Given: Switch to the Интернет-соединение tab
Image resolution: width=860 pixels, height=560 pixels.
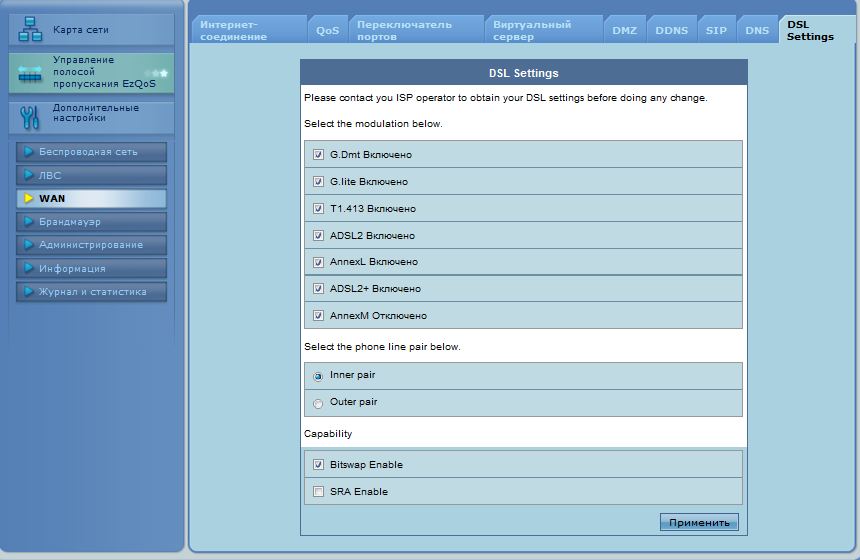Looking at the screenshot, I should click(248, 30).
